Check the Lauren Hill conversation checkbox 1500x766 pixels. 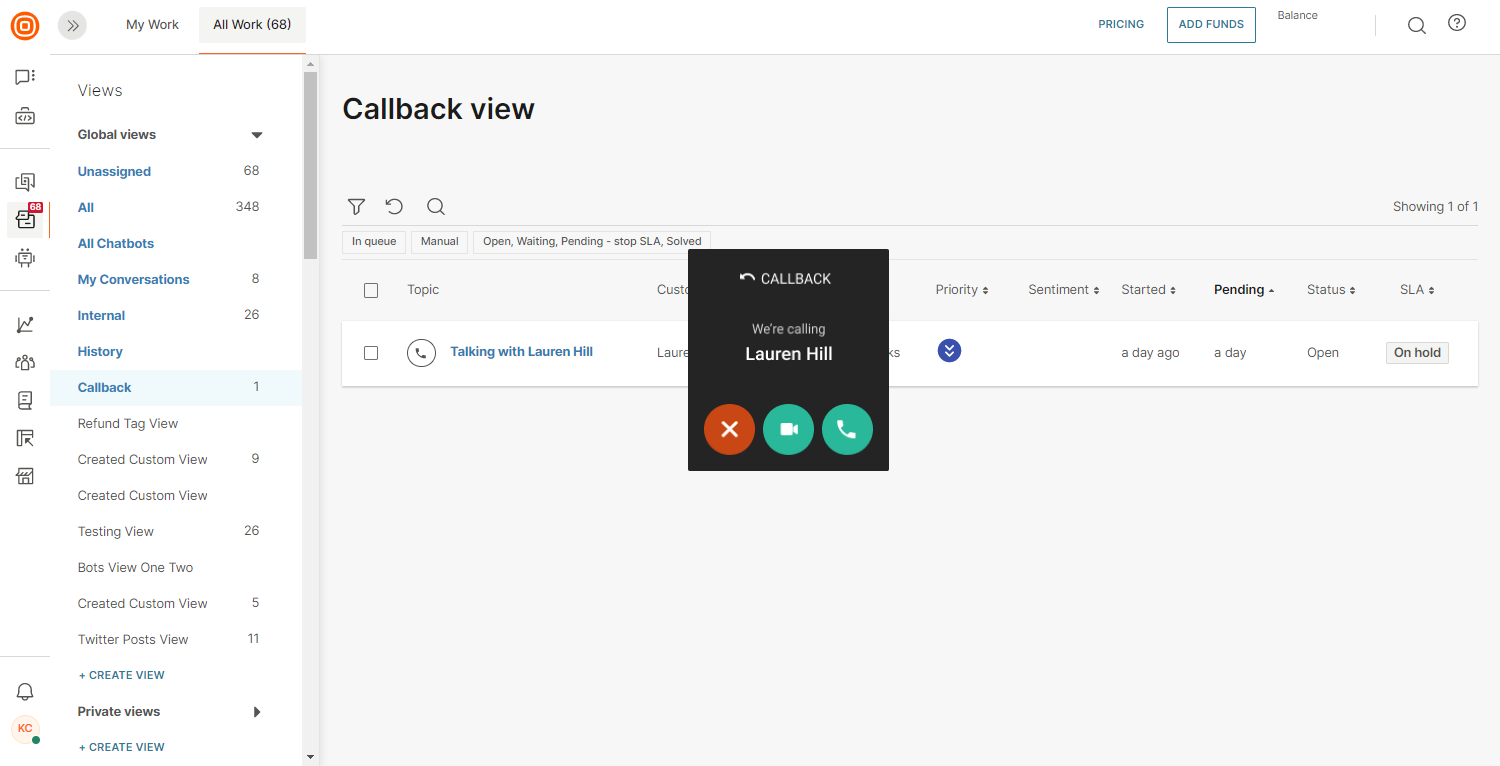point(371,353)
